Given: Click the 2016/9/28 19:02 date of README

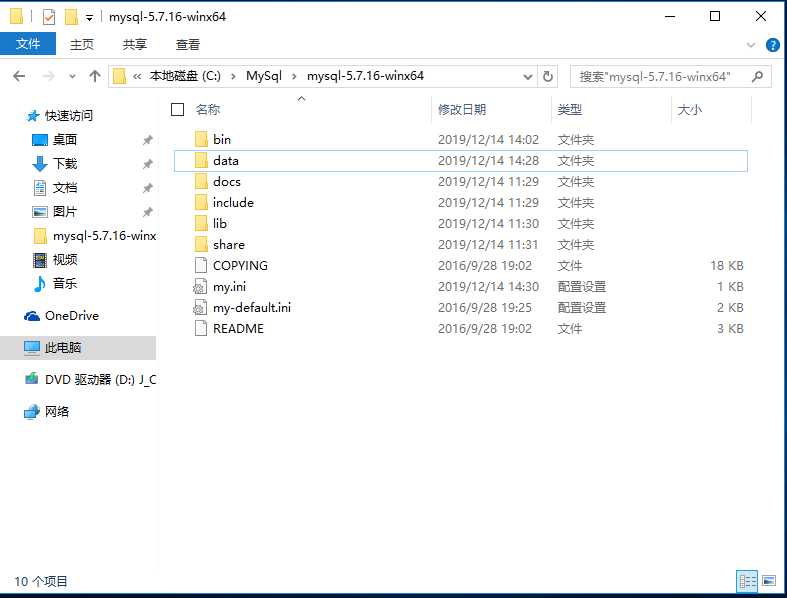Looking at the screenshot, I should [485, 329].
